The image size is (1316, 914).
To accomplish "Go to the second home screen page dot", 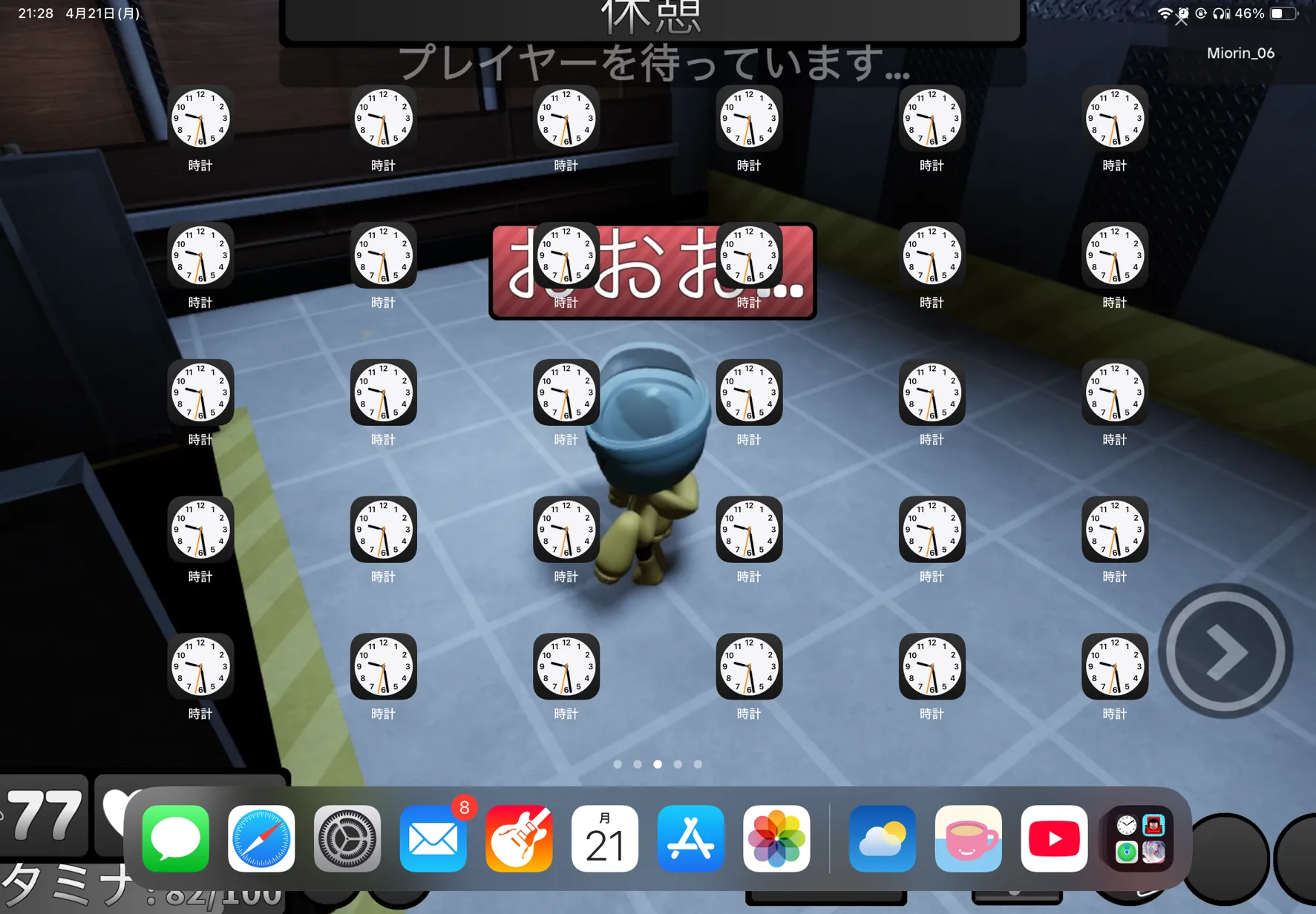I will pyautogui.click(x=638, y=764).
